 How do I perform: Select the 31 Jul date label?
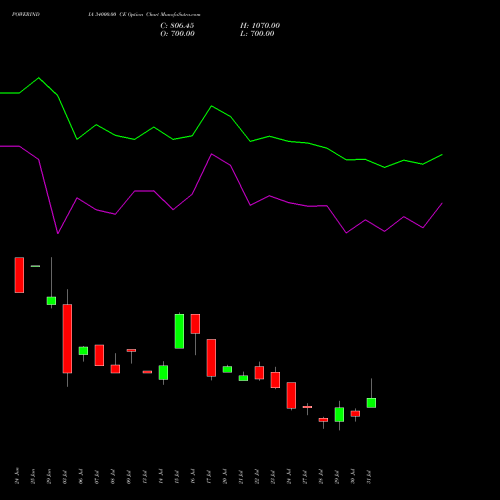coord(369,476)
